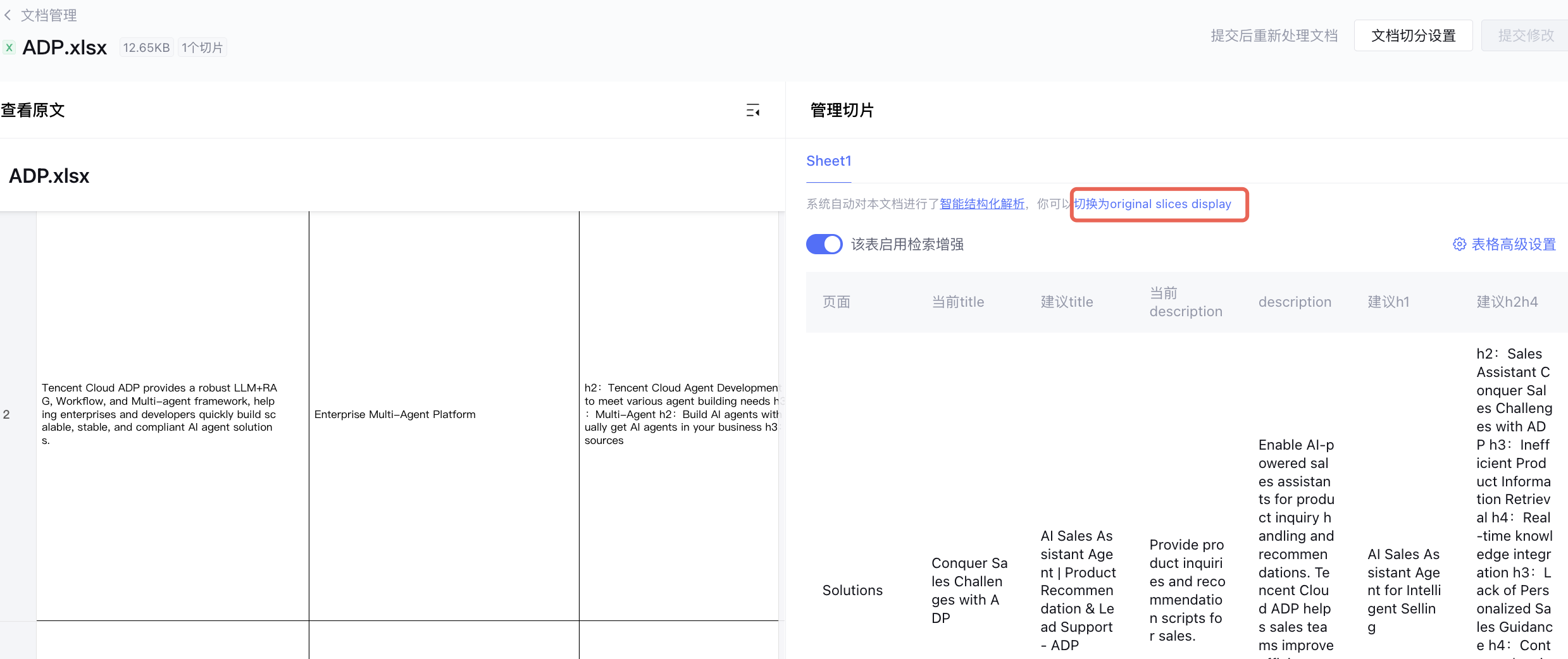Viewport: 1568px width, 659px height.
Task: Click the gear icon for table settings
Action: click(x=1459, y=244)
